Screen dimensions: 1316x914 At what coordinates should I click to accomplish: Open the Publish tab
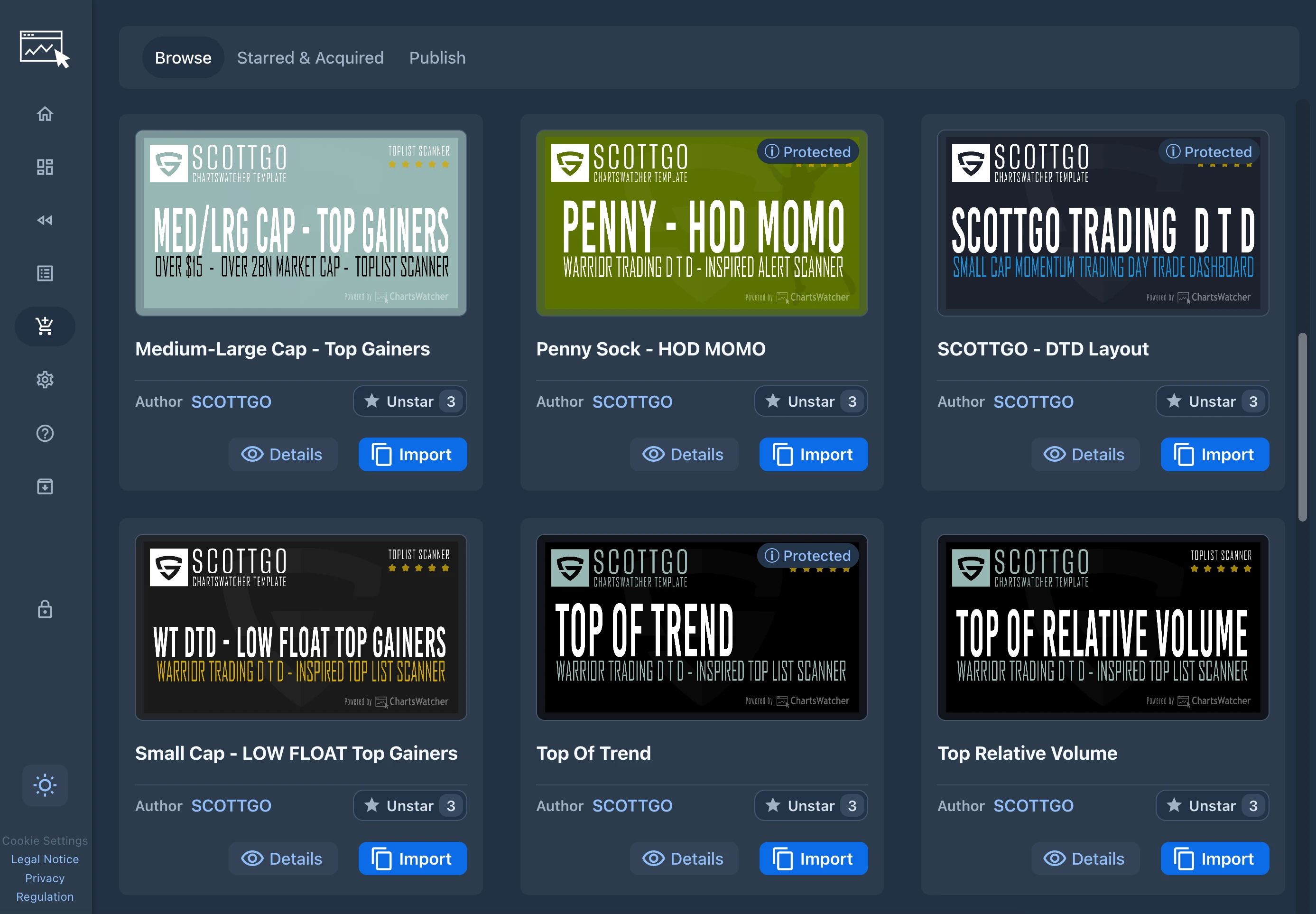click(437, 58)
